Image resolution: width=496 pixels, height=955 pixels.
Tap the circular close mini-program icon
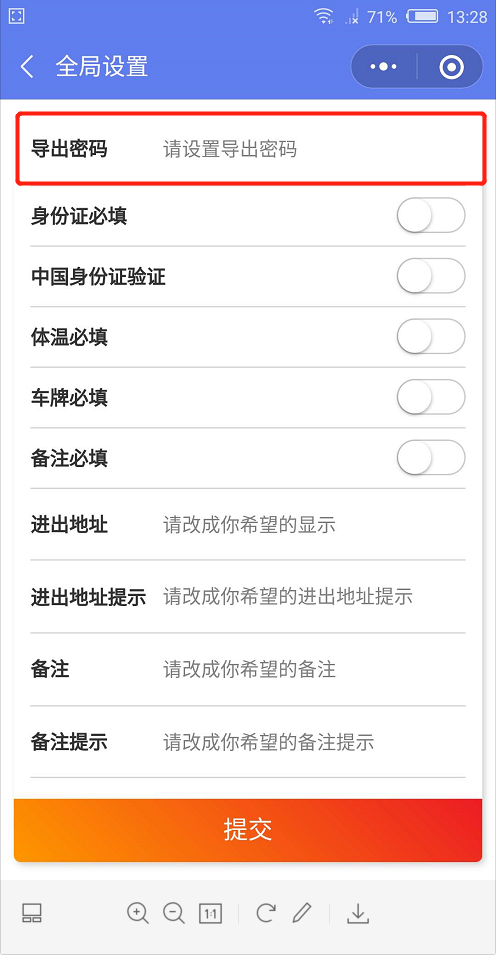[452, 66]
